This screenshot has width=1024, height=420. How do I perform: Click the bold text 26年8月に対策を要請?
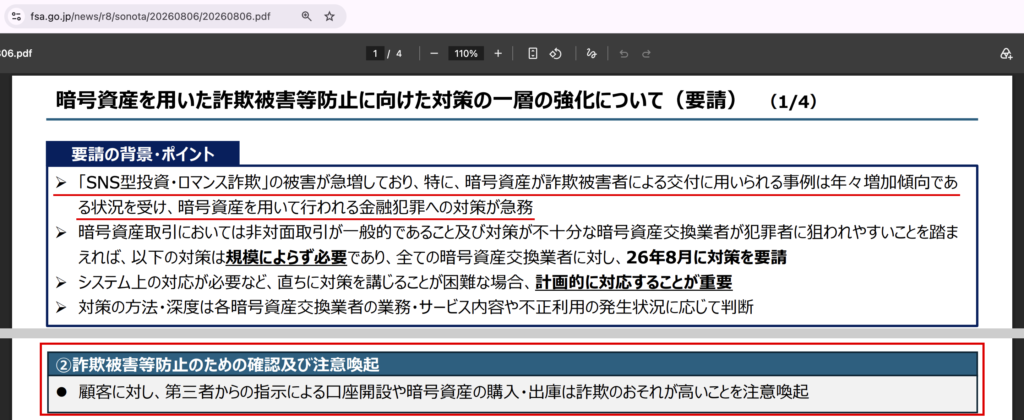pyautogui.click(x=706, y=257)
